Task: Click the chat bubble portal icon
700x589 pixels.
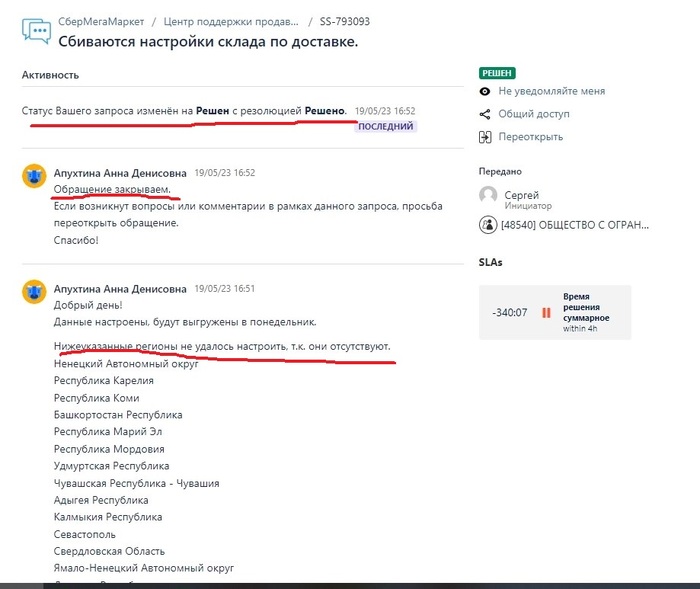Action: pyautogui.click(x=36, y=30)
